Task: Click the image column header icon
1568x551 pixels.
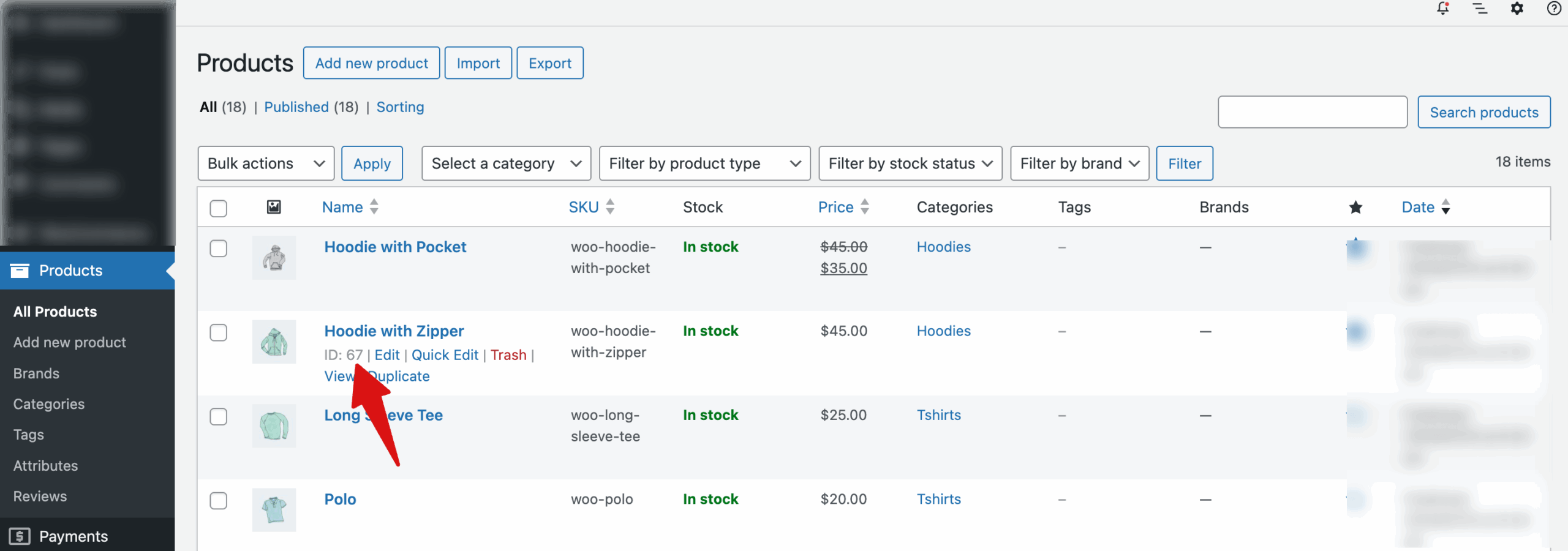Action: pos(274,207)
